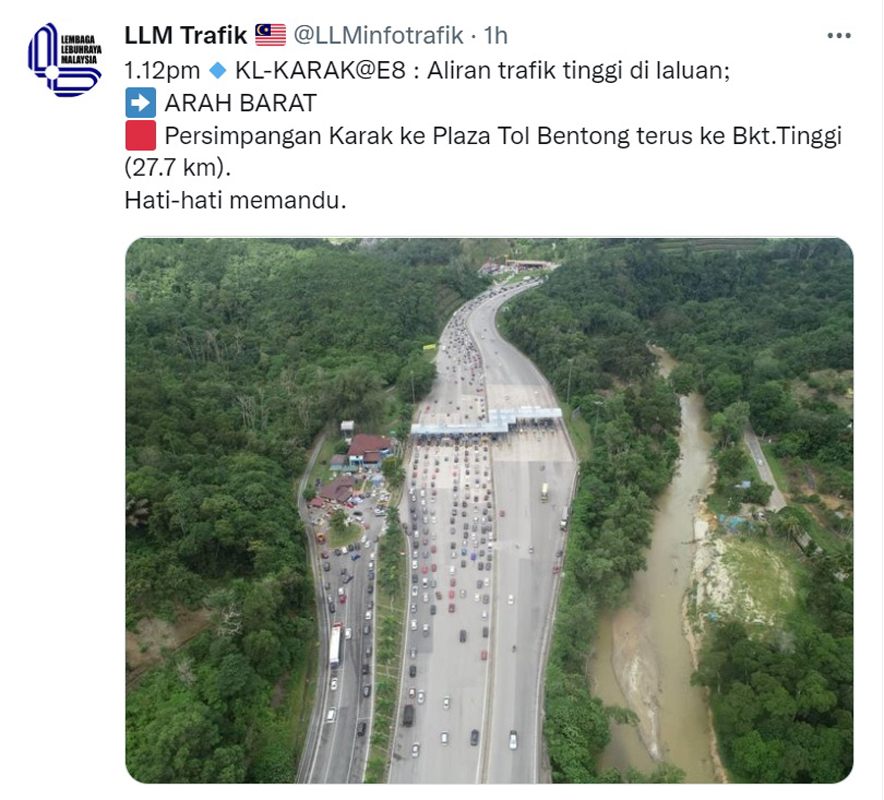
Task: Click the blue diamond emoji after 1.12pm
Action: (x=218, y=70)
